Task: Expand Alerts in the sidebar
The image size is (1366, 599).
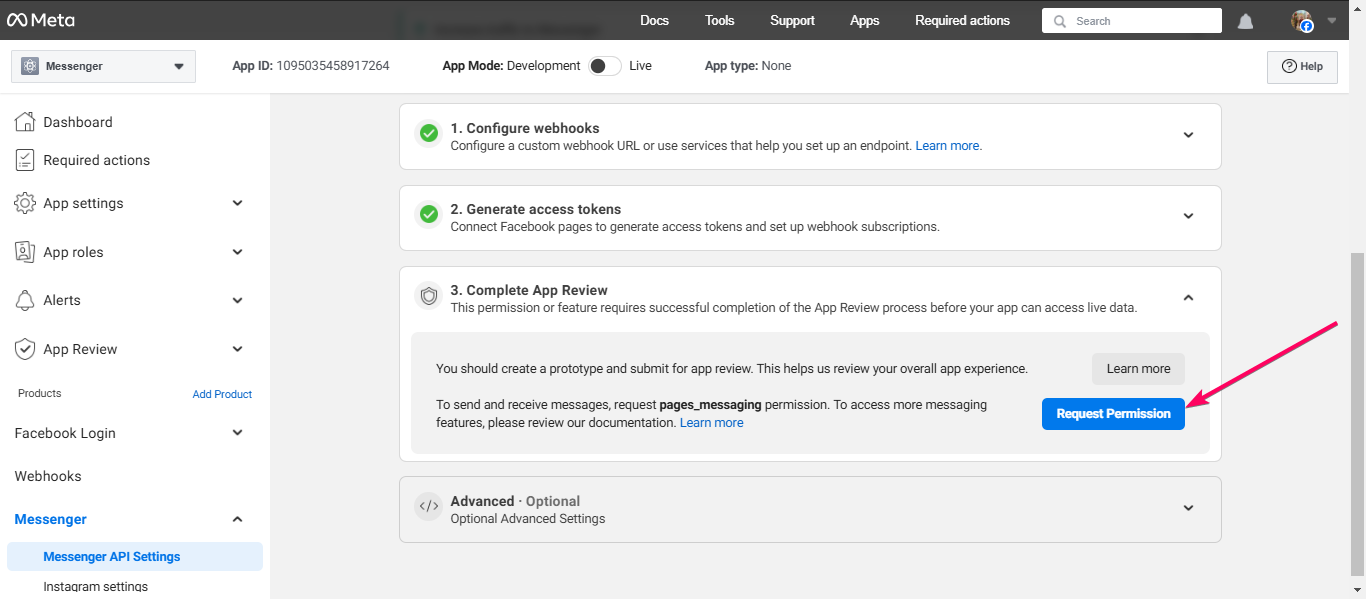Action: (238, 300)
